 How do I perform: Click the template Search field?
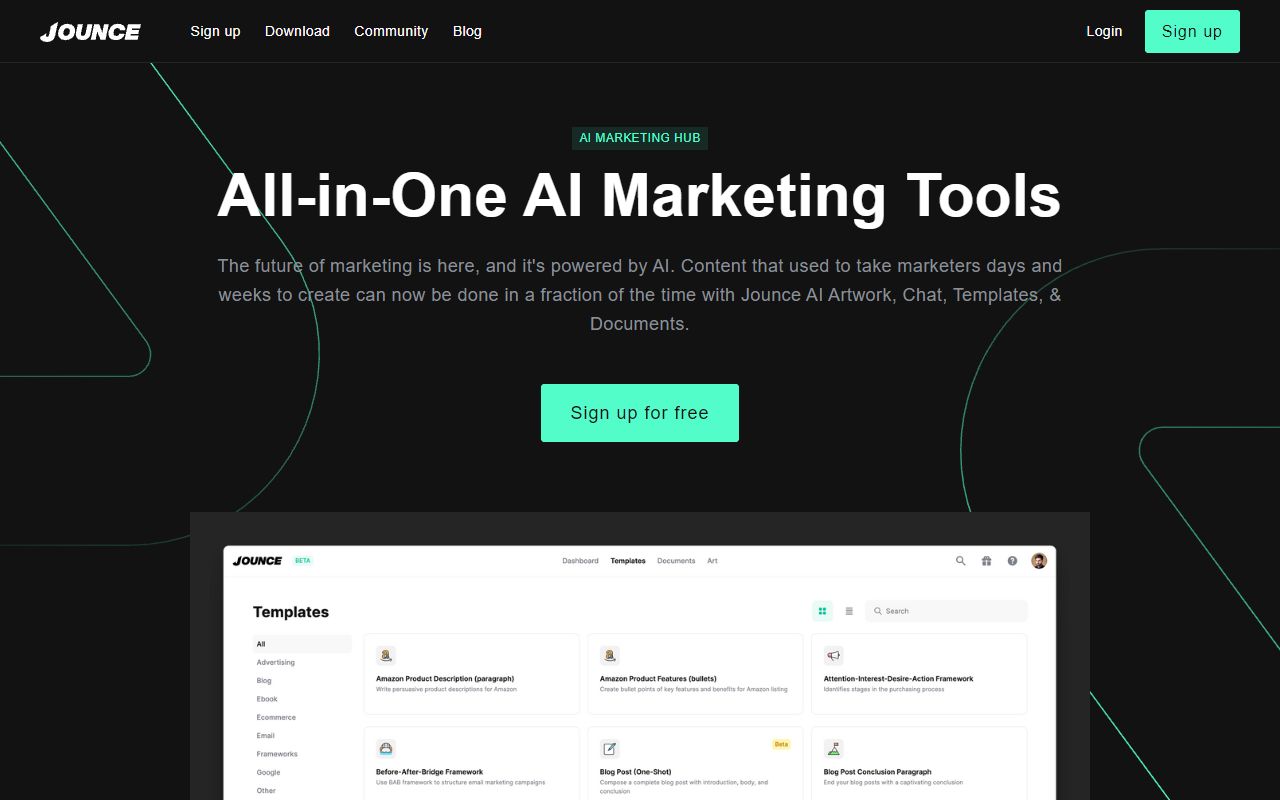click(950, 611)
